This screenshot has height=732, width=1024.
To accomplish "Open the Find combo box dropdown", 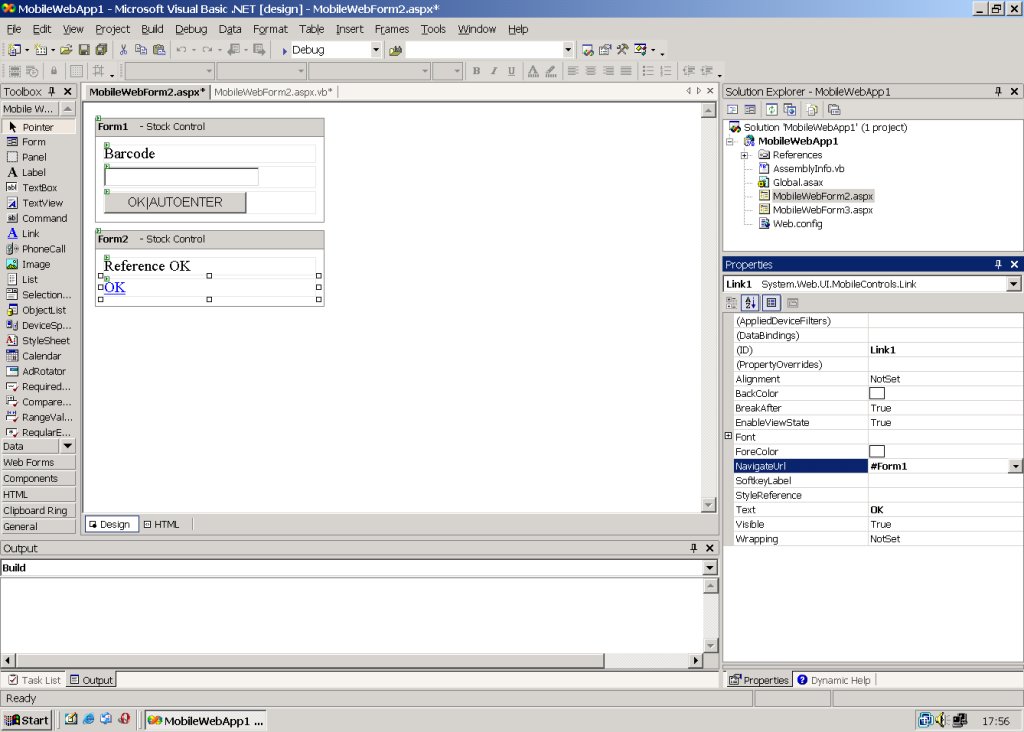I will coord(568,50).
